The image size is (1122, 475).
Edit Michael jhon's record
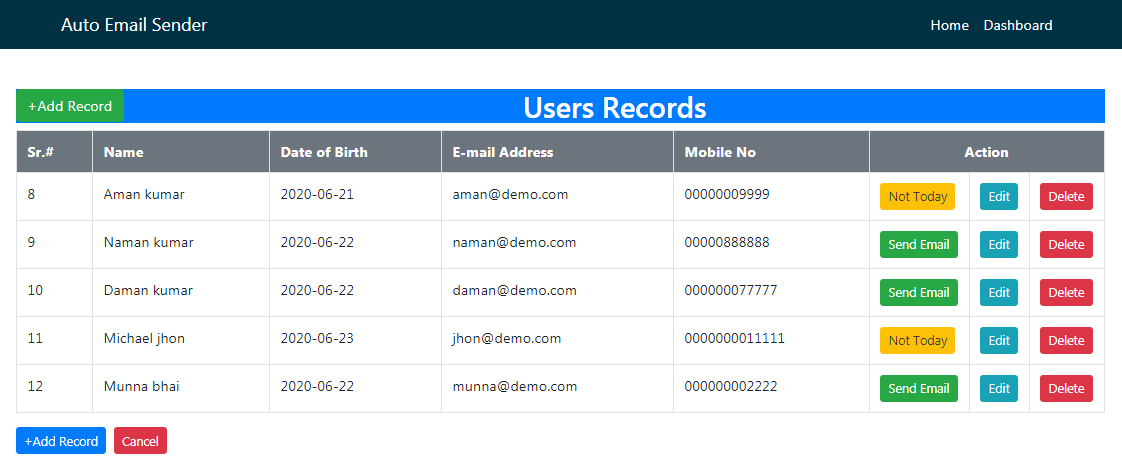[x=998, y=340]
